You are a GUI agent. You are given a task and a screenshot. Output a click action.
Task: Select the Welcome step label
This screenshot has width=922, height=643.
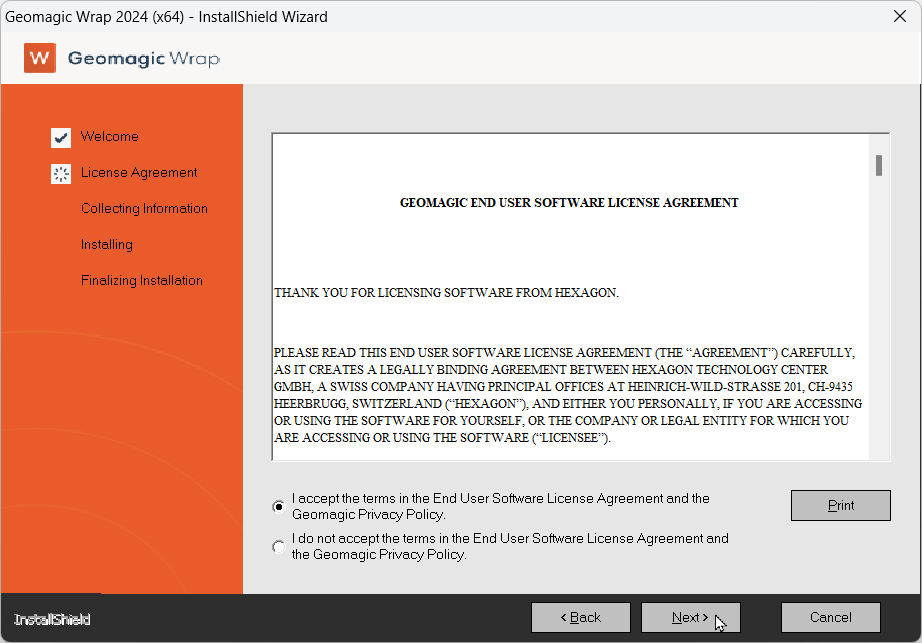pos(110,137)
